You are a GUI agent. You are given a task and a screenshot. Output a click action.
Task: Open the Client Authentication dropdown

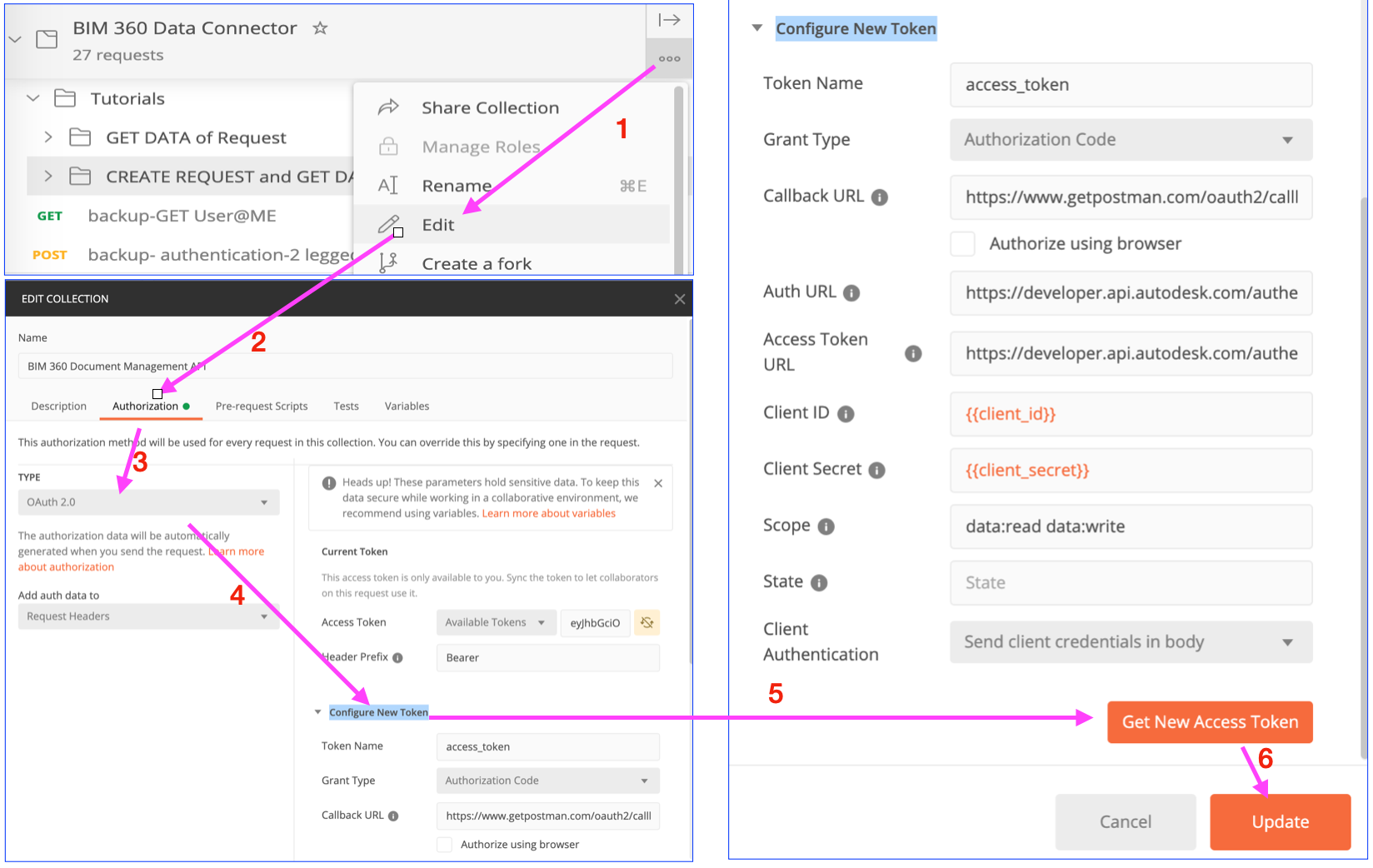[x=1131, y=642]
